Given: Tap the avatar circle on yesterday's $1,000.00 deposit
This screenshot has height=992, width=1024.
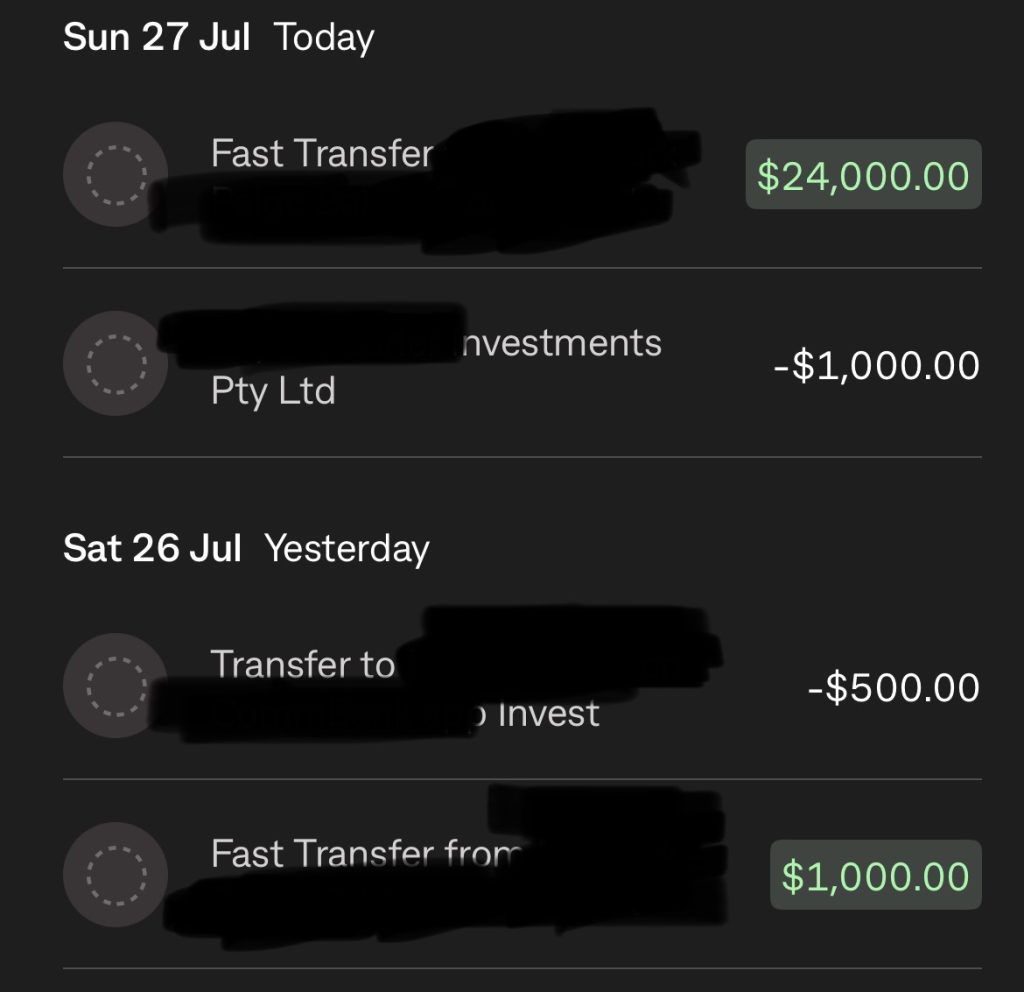Looking at the screenshot, I should (x=114, y=874).
